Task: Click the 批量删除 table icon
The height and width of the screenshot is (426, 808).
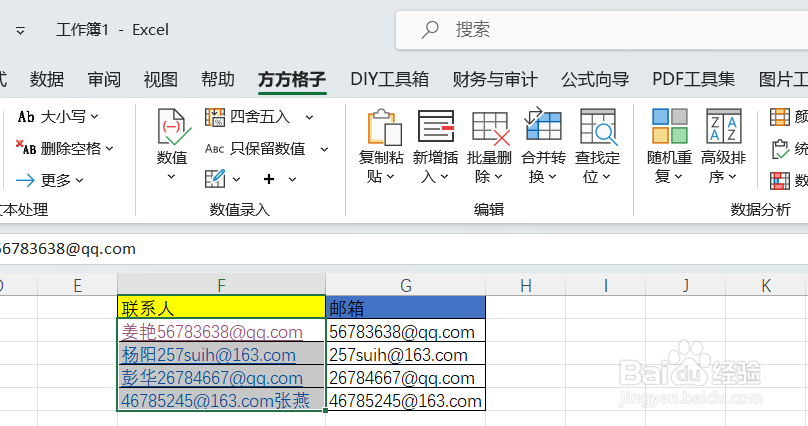Action: pos(491,128)
